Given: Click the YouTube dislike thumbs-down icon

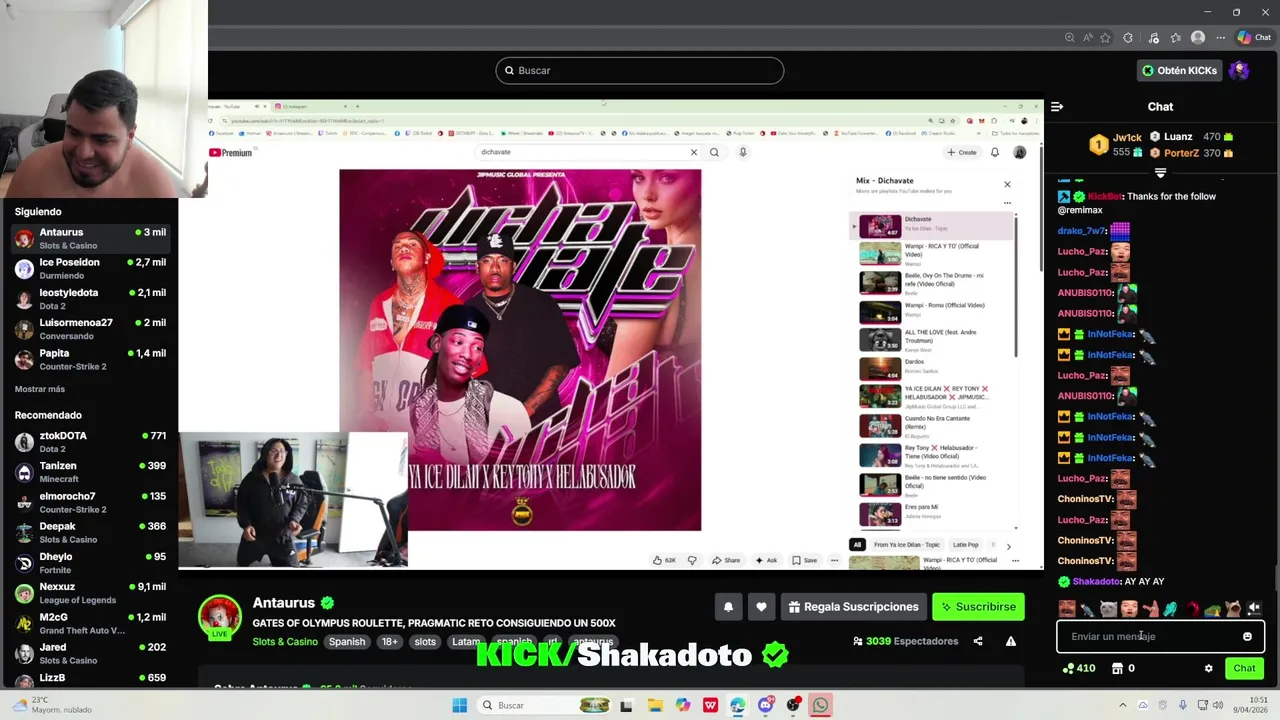Looking at the screenshot, I should pyautogui.click(x=692, y=560).
